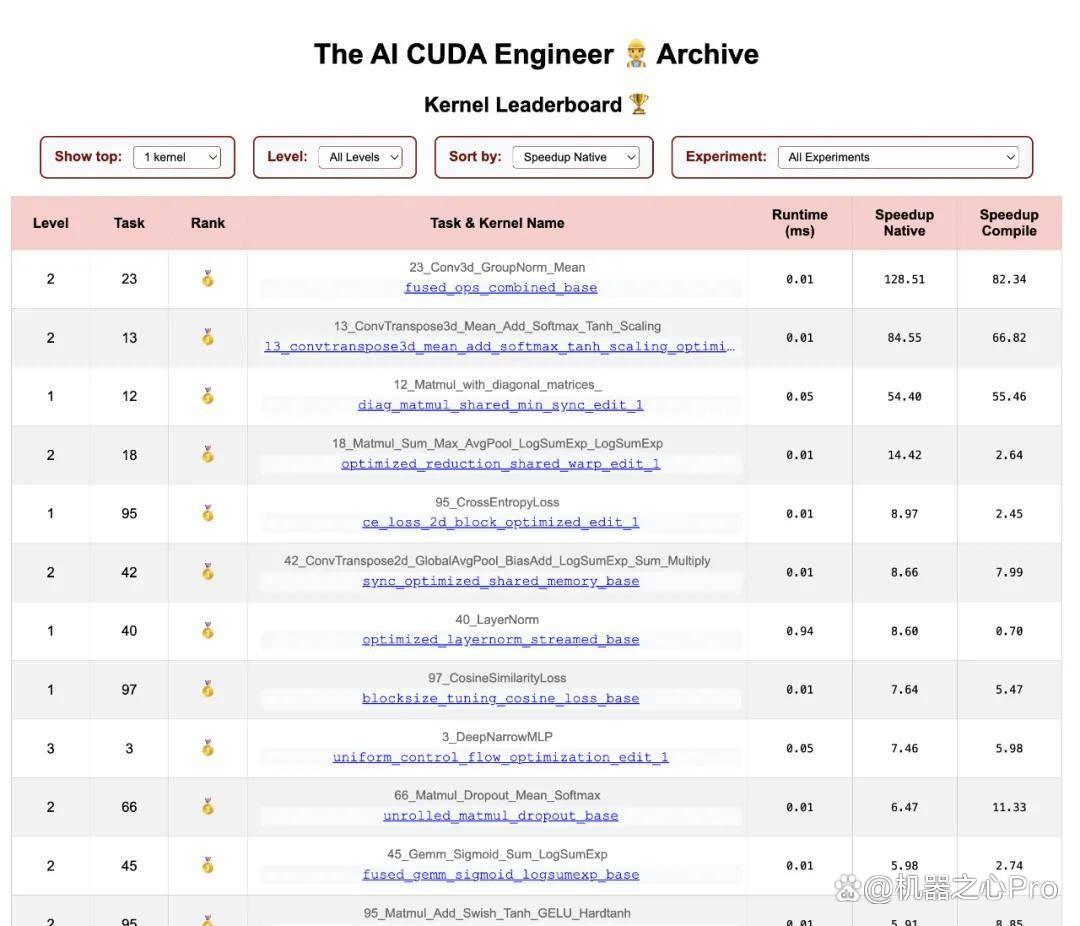Open the Sort by Speedup Native dropdown
1080x926 pixels.
(x=576, y=157)
